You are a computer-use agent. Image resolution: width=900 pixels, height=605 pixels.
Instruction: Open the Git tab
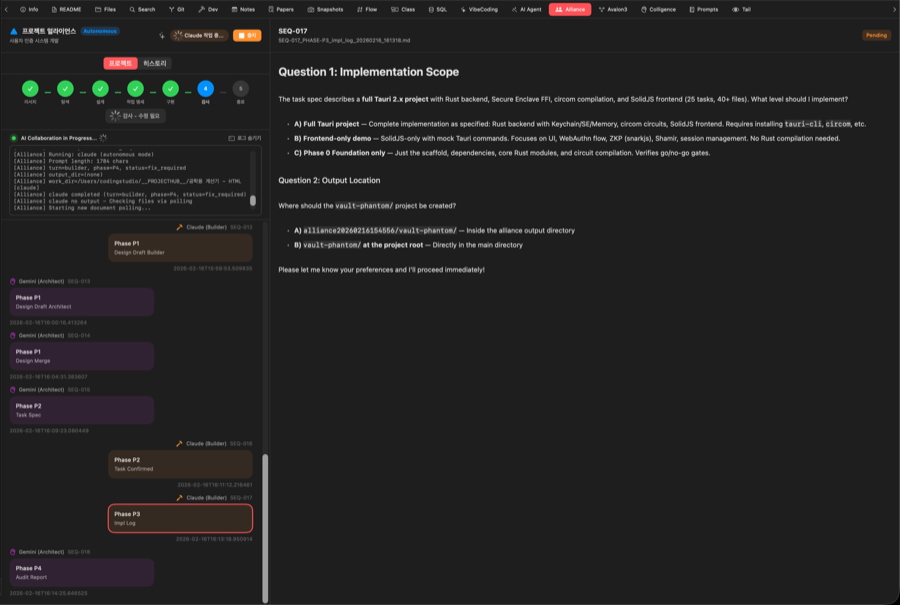177,9
